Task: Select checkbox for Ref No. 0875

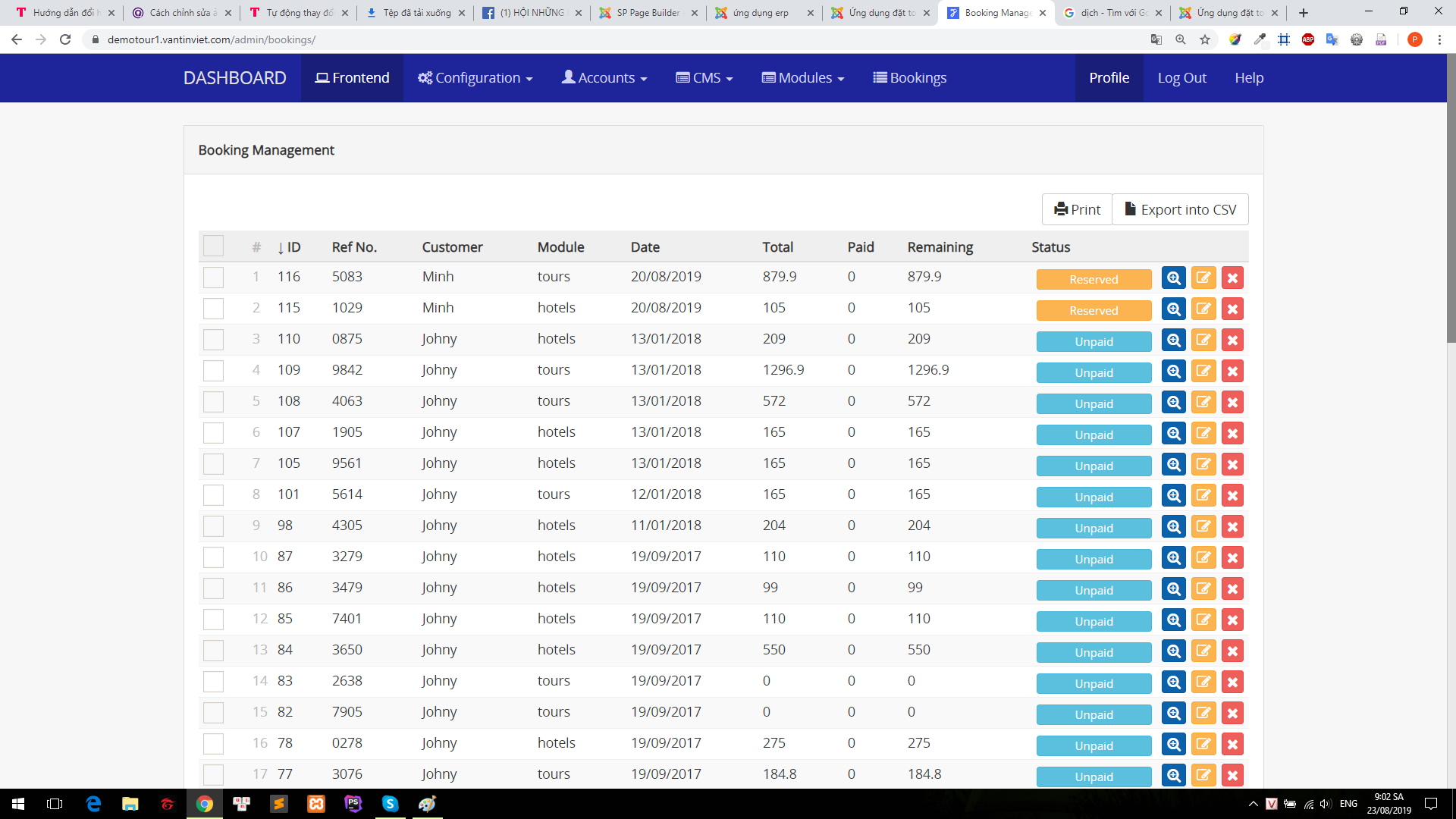Action: click(x=213, y=340)
